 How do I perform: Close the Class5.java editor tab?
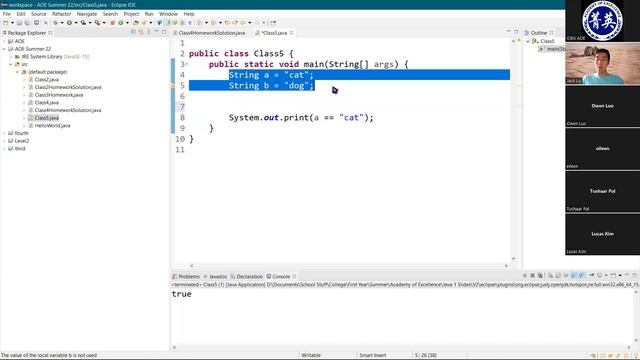pos(291,33)
